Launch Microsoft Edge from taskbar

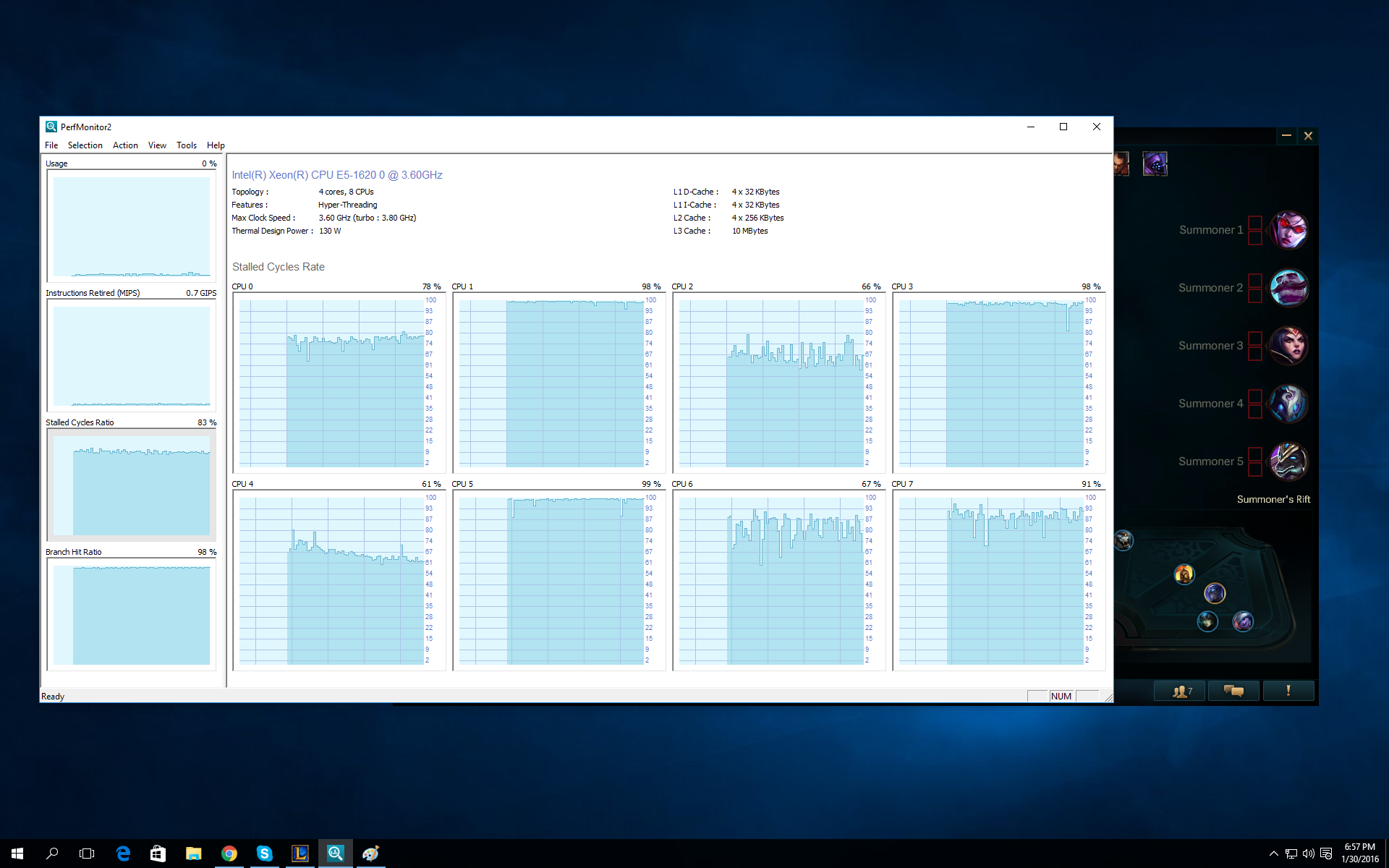click(123, 854)
